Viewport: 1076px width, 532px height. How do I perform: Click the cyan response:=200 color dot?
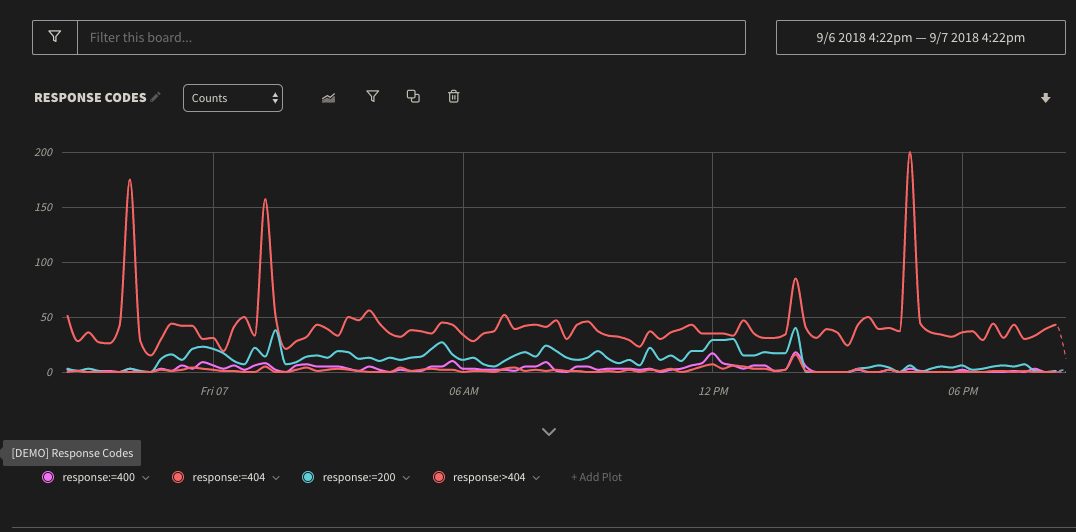coord(308,477)
